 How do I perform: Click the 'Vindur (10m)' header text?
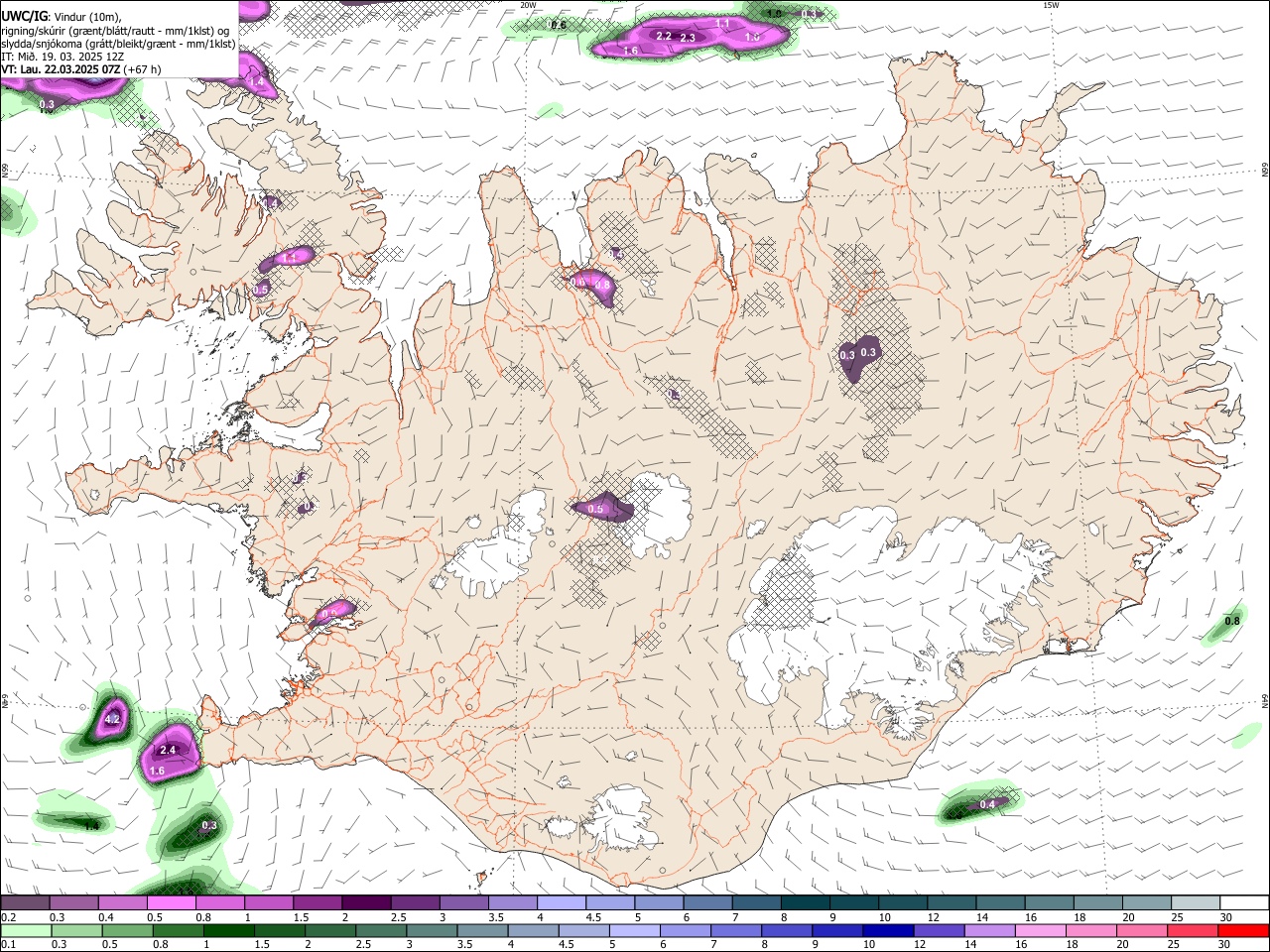(85, 16)
